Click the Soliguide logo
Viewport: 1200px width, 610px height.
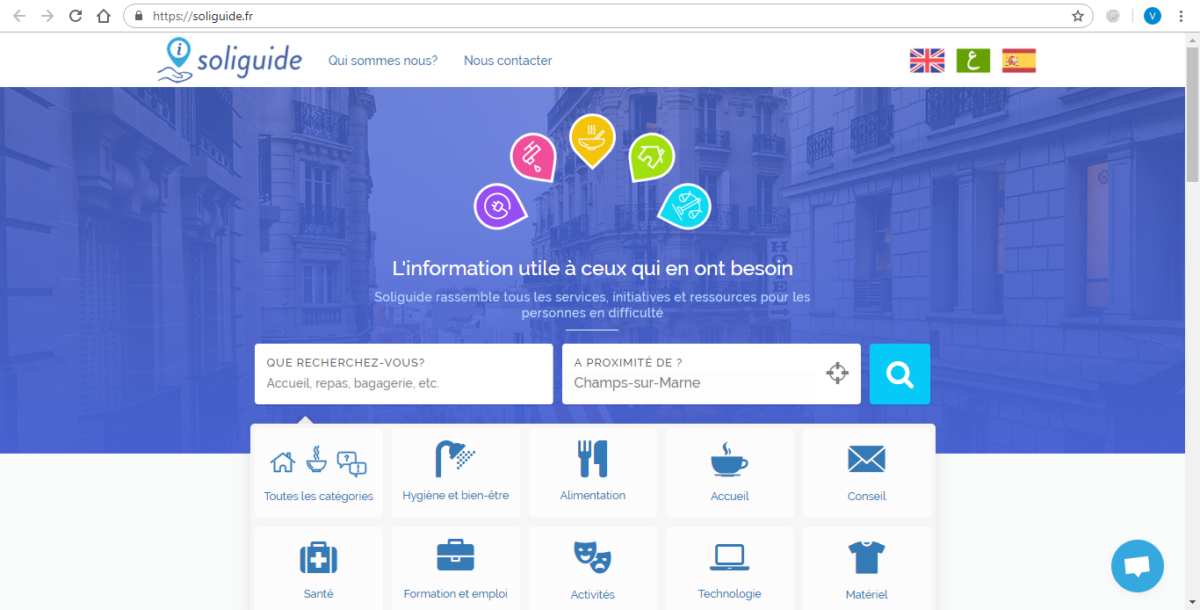pyautogui.click(x=230, y=60)
